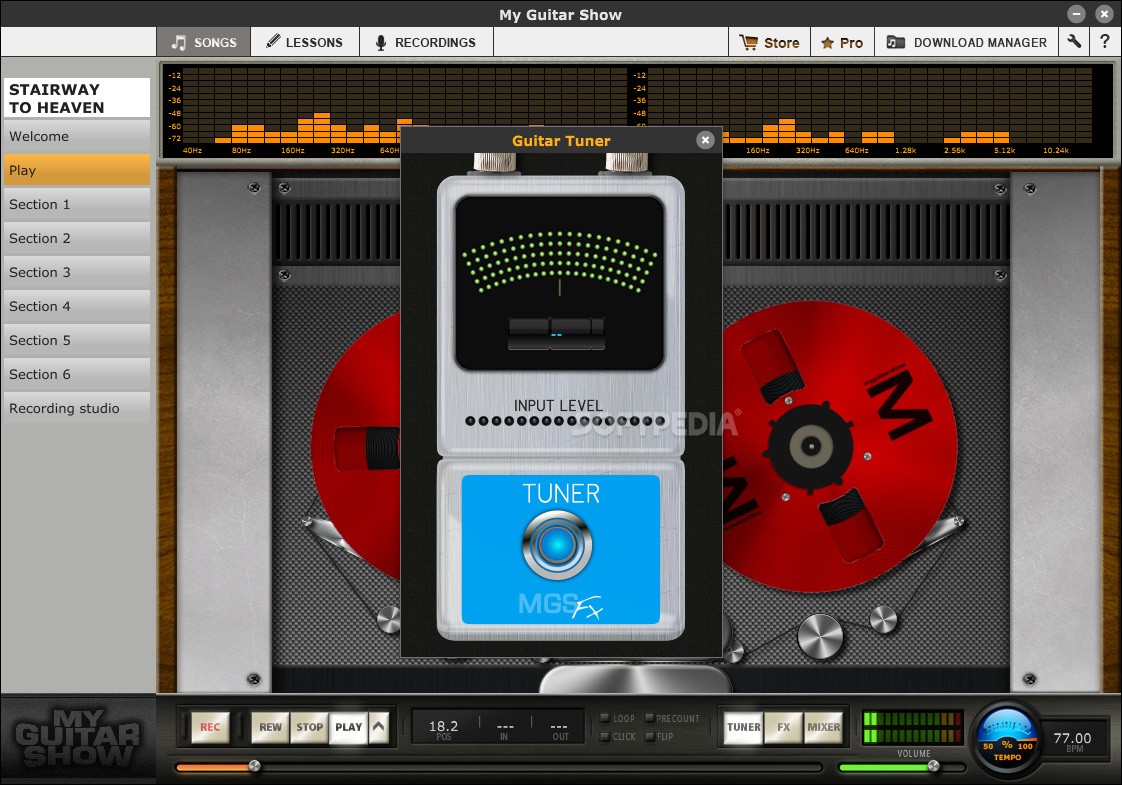
Task: Open Section 6 of the song
Action: [x=77, y=374]
